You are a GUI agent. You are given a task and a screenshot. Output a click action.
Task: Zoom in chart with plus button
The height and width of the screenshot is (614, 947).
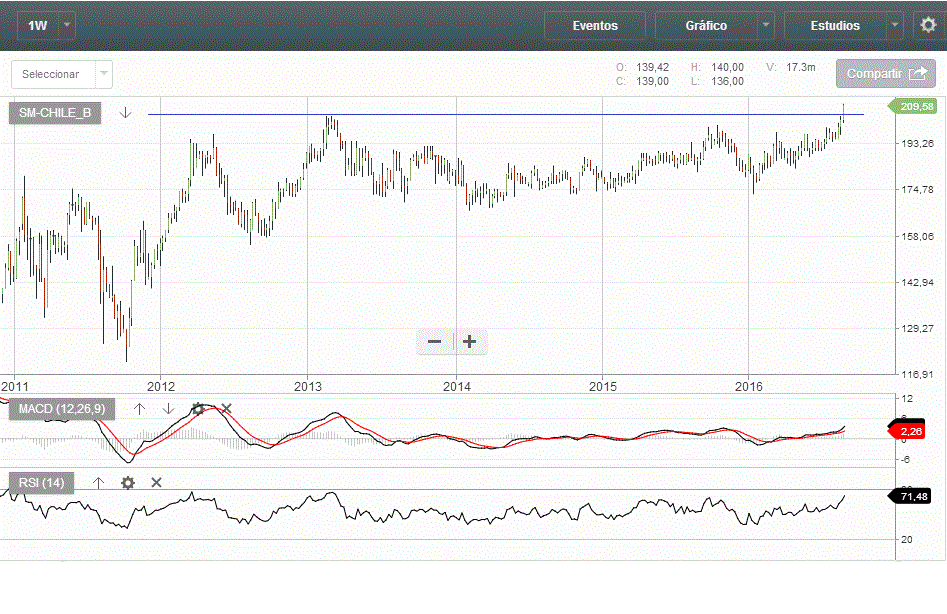tap(469, 342)
